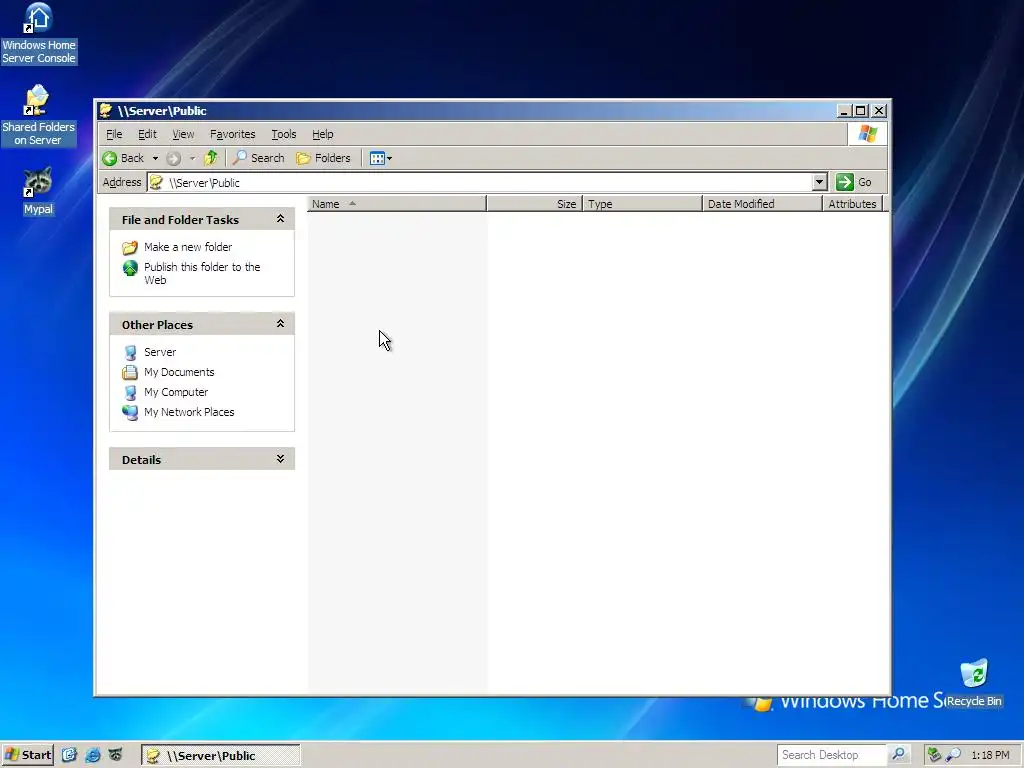Open the View menu
1024x768 pixels.
183,134
